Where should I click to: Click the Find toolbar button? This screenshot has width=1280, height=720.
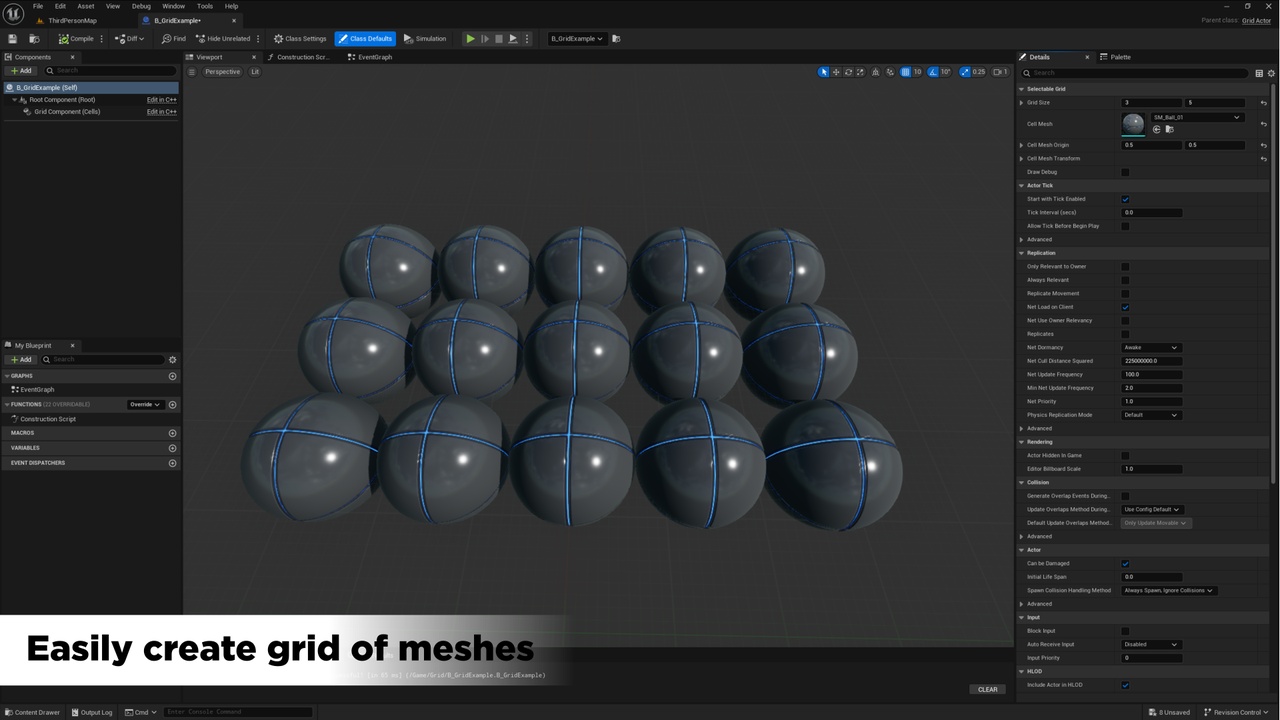pos(174,39)
